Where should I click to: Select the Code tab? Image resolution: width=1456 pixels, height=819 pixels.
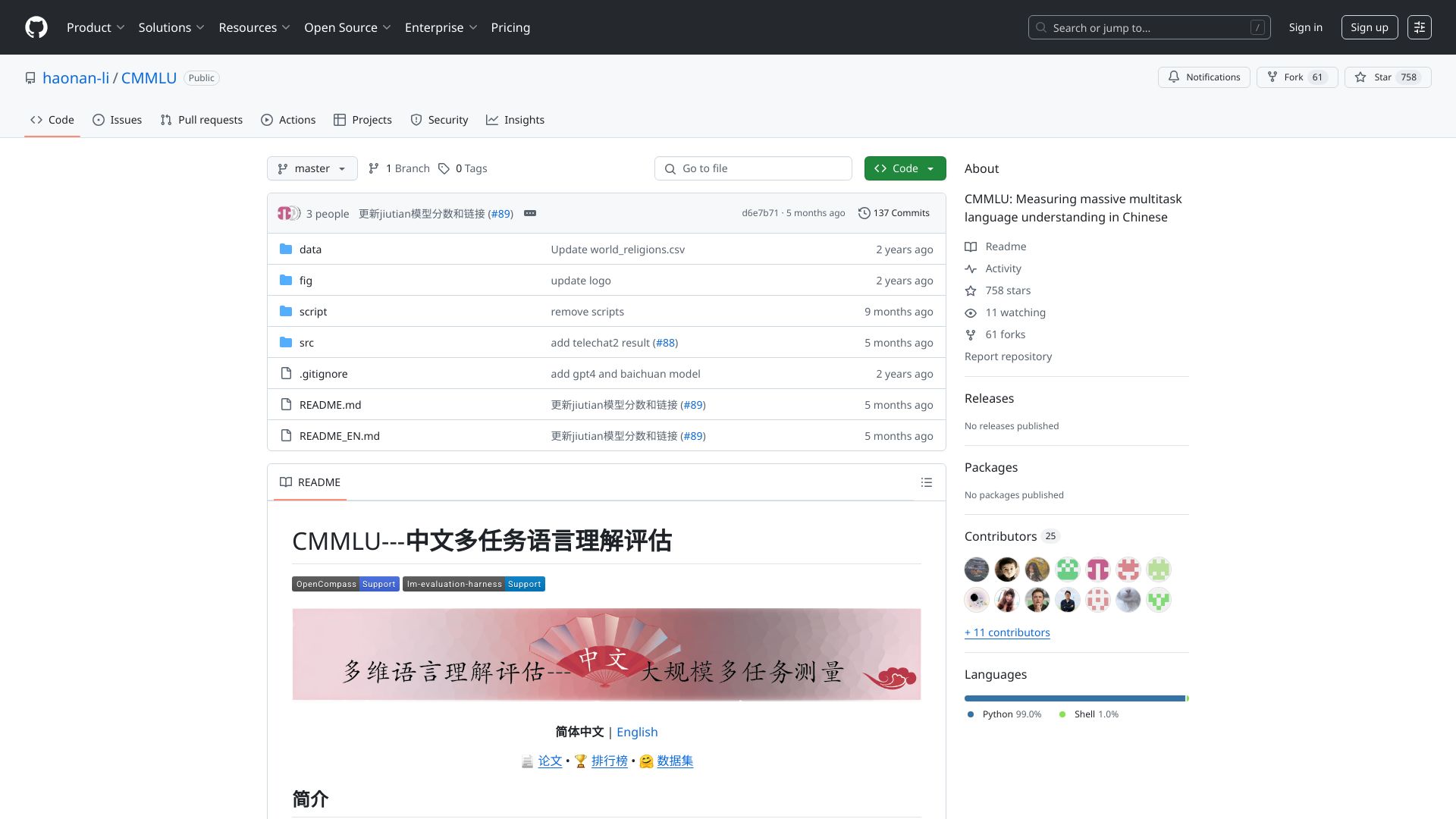(x=52, y=120)
